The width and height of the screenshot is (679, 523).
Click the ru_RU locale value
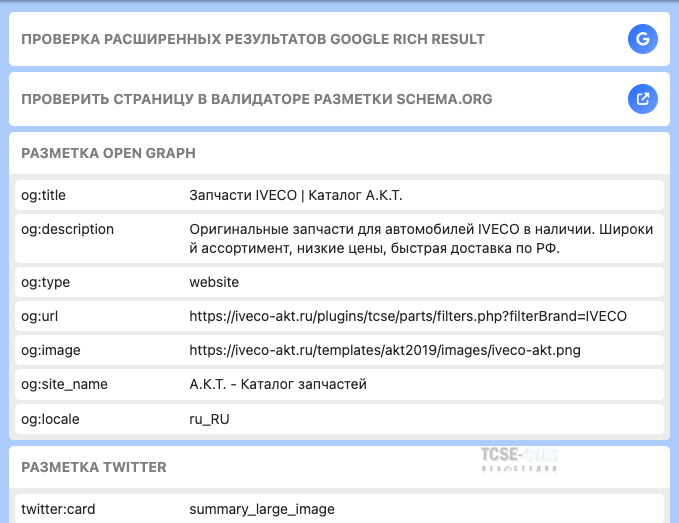tap(209, 420)
